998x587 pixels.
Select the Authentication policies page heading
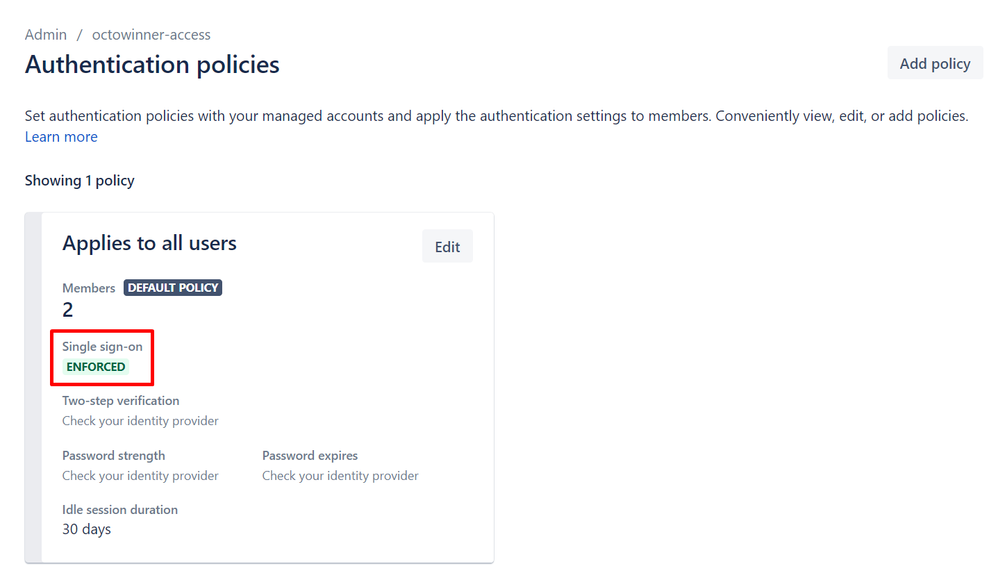point(152,65)
